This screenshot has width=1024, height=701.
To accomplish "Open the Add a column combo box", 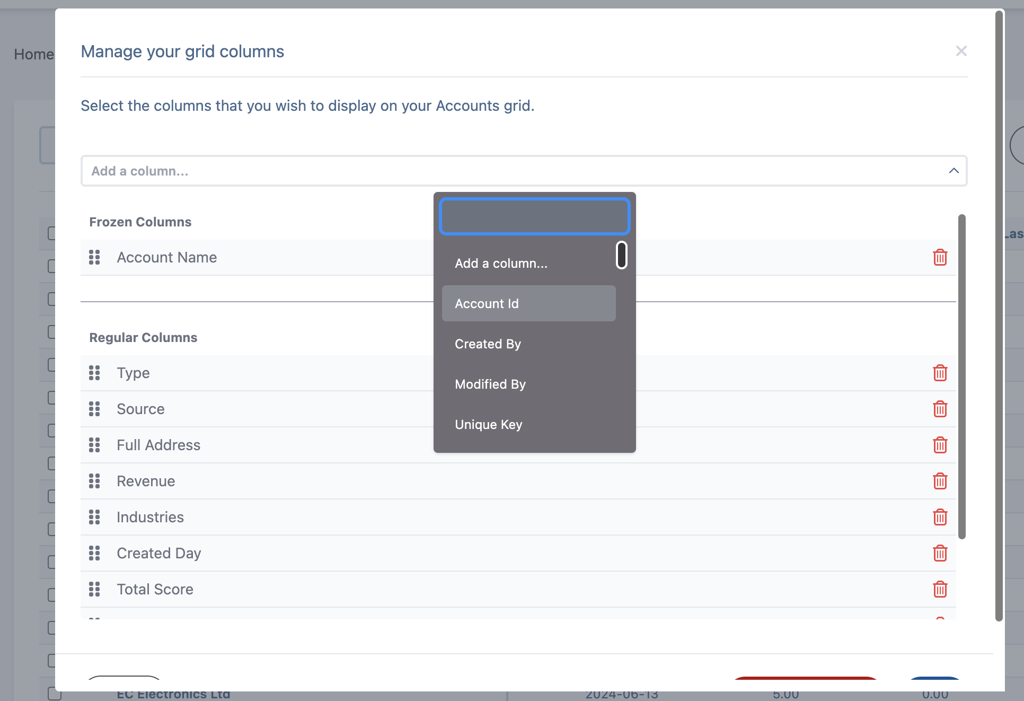I will (x=524, y=171).
